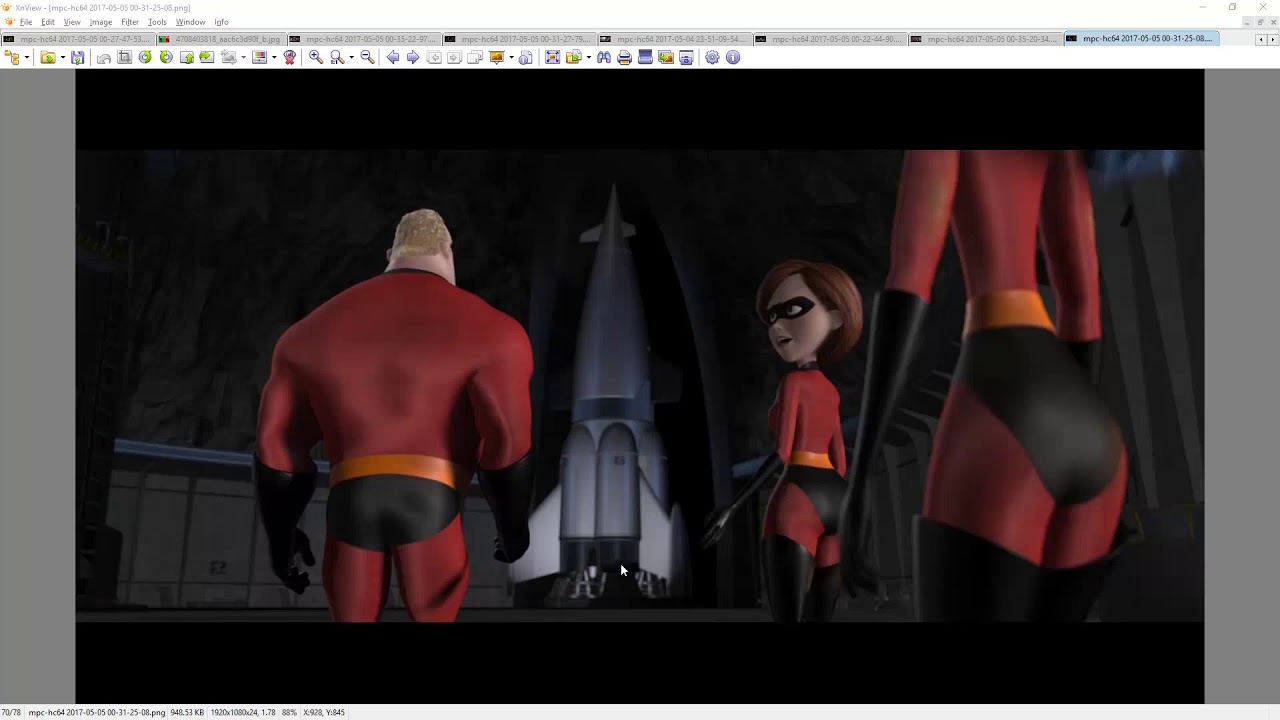Viewport: 1280px width, 720px height.
Task: Click the multipage windows icon
Action: click(x=475, y=58)
